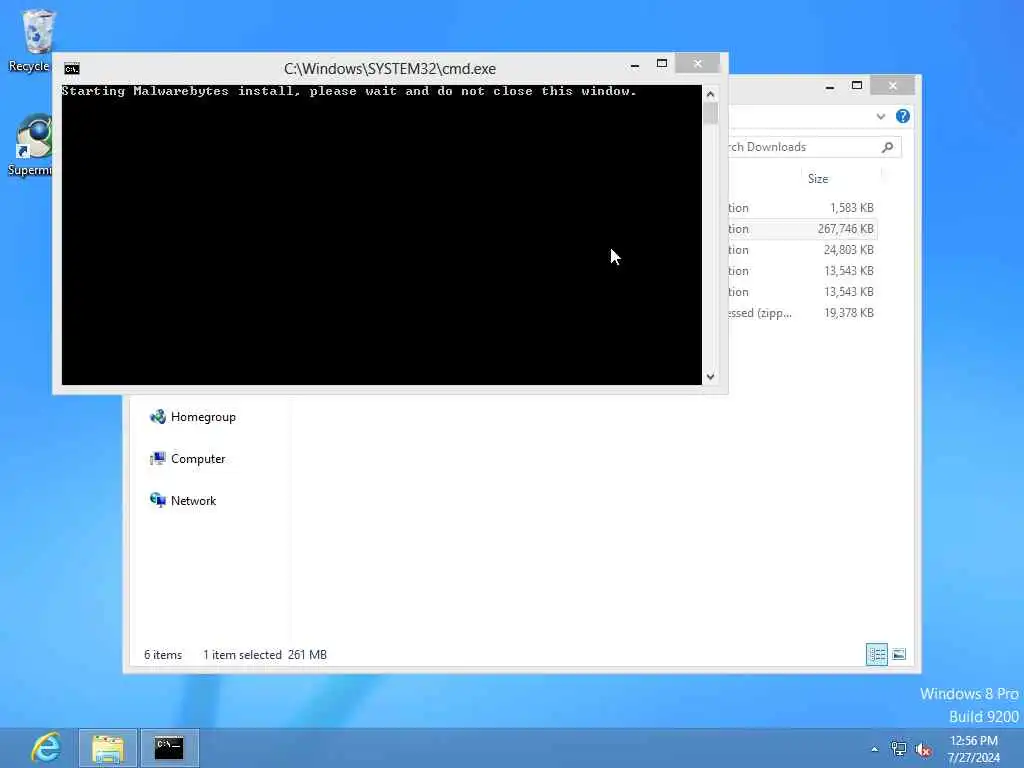Click the Homegroup icon in navigation pane
The image size is (1024, 768).
tap(157, 417)
